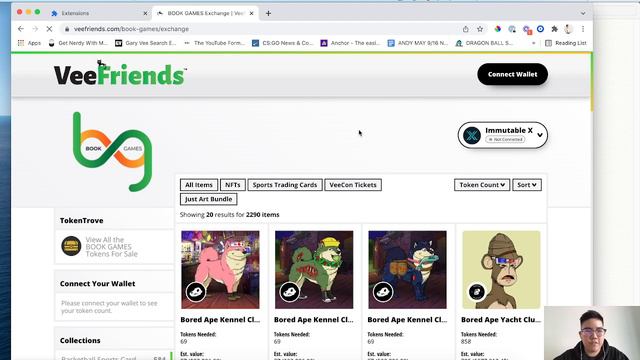
Task: Click the skull badge on Bored Ape Yacht Club
Action: (476, 292)
